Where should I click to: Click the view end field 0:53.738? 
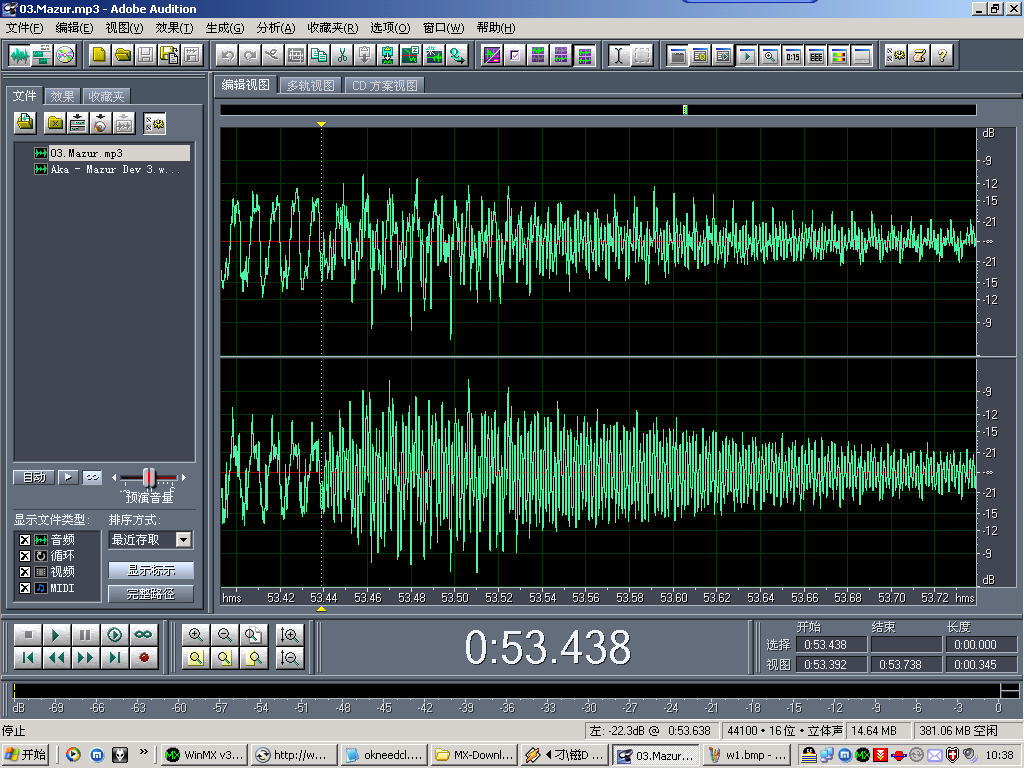906,665
